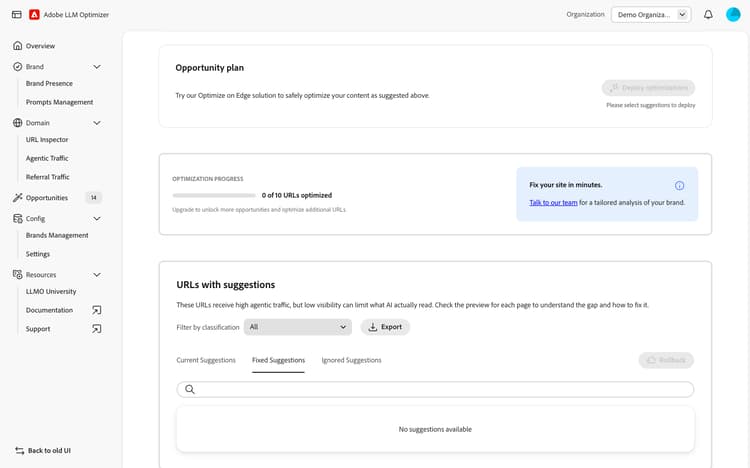The width and height of the screenshot is (750, 468).
Task: Collapse the Domain section
Action: point(97,123)
